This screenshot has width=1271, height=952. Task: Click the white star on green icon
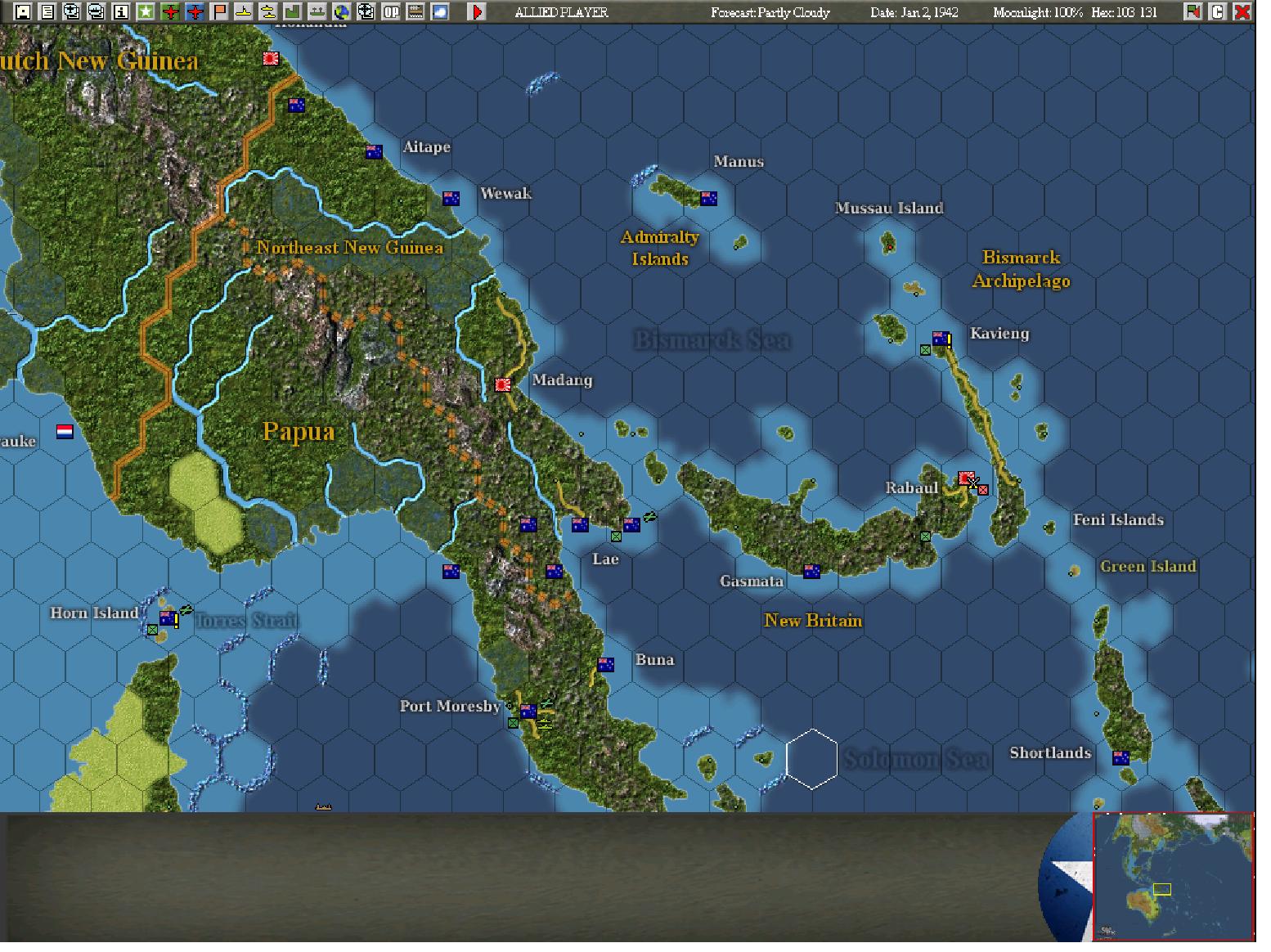[146, 11]
